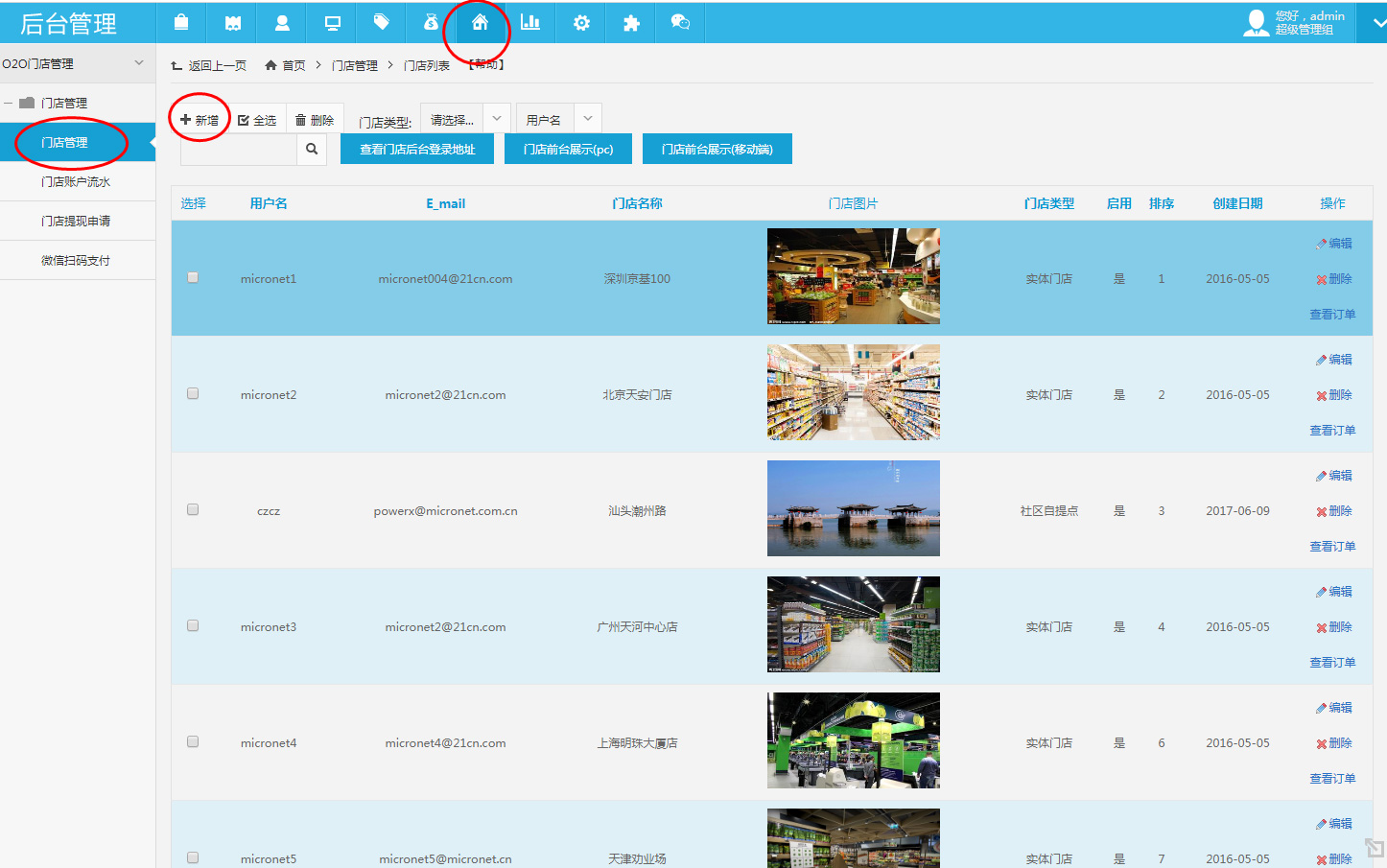Click the 全选 select-all button
Viewport: 1387px width, 868px height.
(x=257, y=120)
